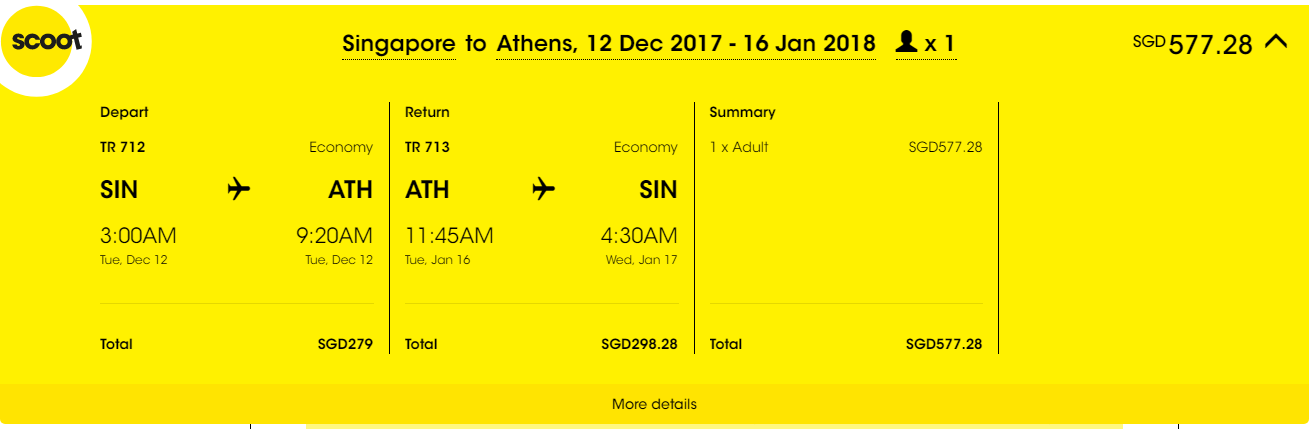Open the passenger count icon
This screenshot has height=429, width=1310.
tap(907, 43)
